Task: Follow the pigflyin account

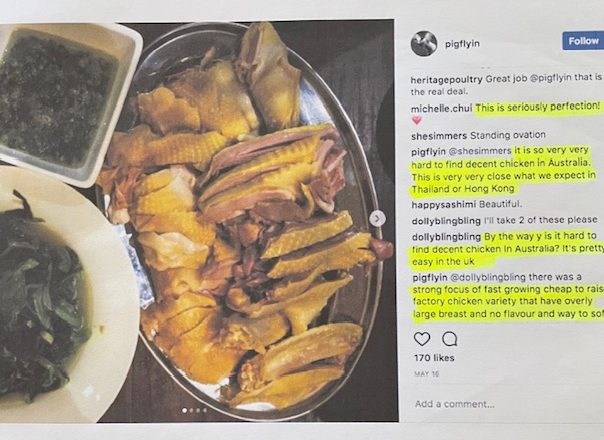Action: 583,41
